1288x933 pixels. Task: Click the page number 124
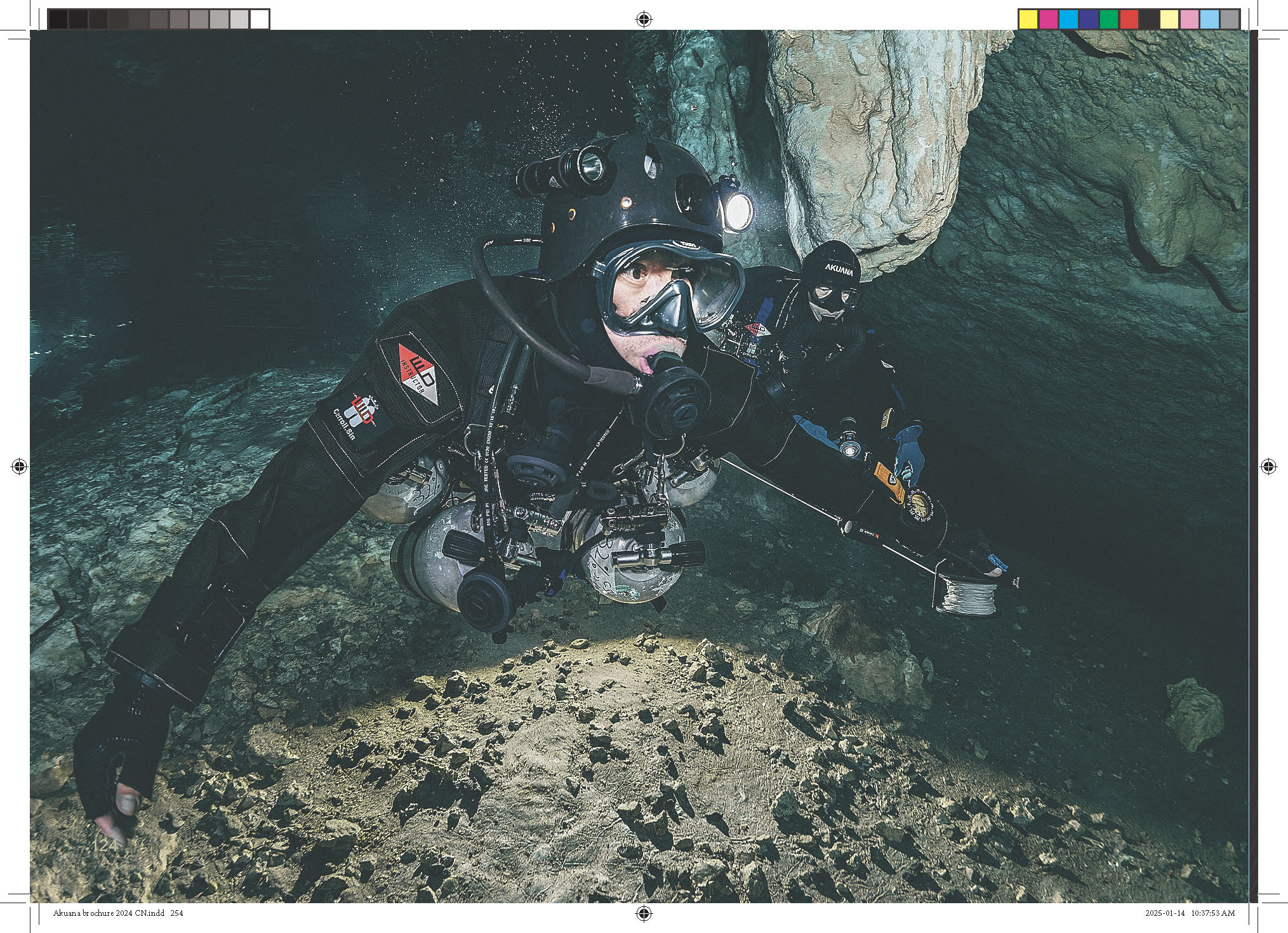point(105,845)
